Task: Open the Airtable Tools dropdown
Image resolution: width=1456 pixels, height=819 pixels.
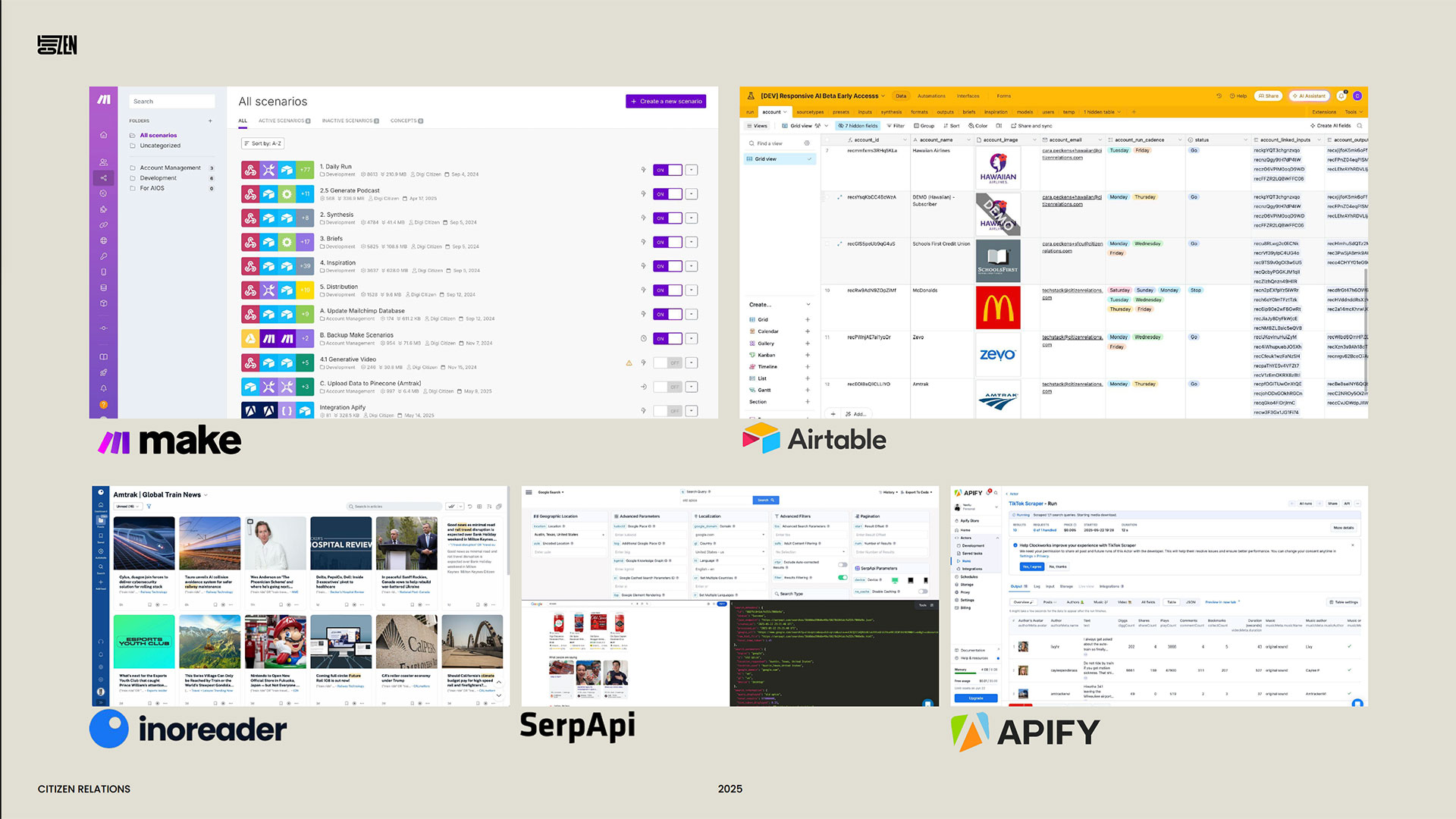Action: [x=1353, y=112]
